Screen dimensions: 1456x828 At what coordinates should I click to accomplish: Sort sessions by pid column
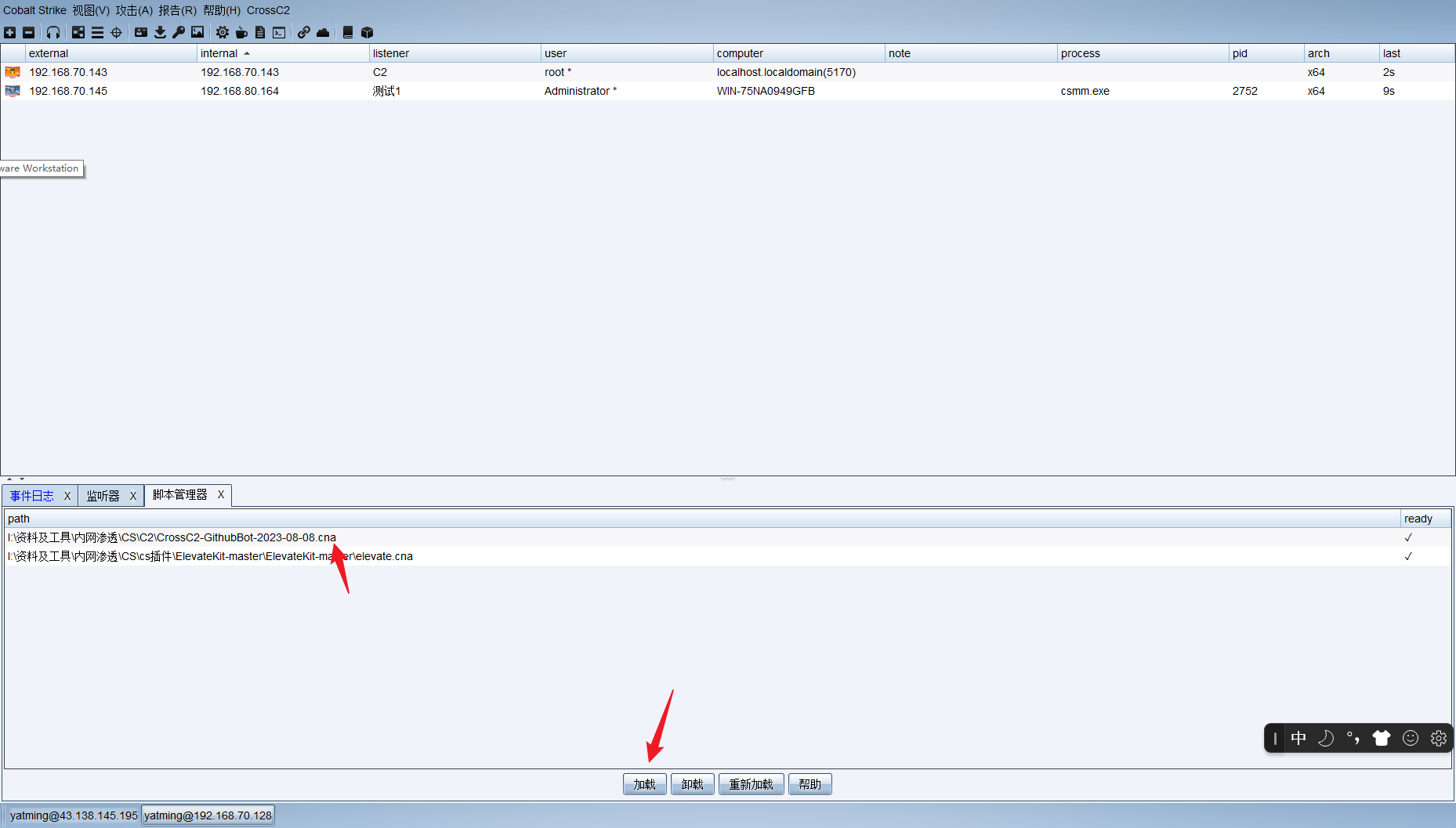[1266, 53]
